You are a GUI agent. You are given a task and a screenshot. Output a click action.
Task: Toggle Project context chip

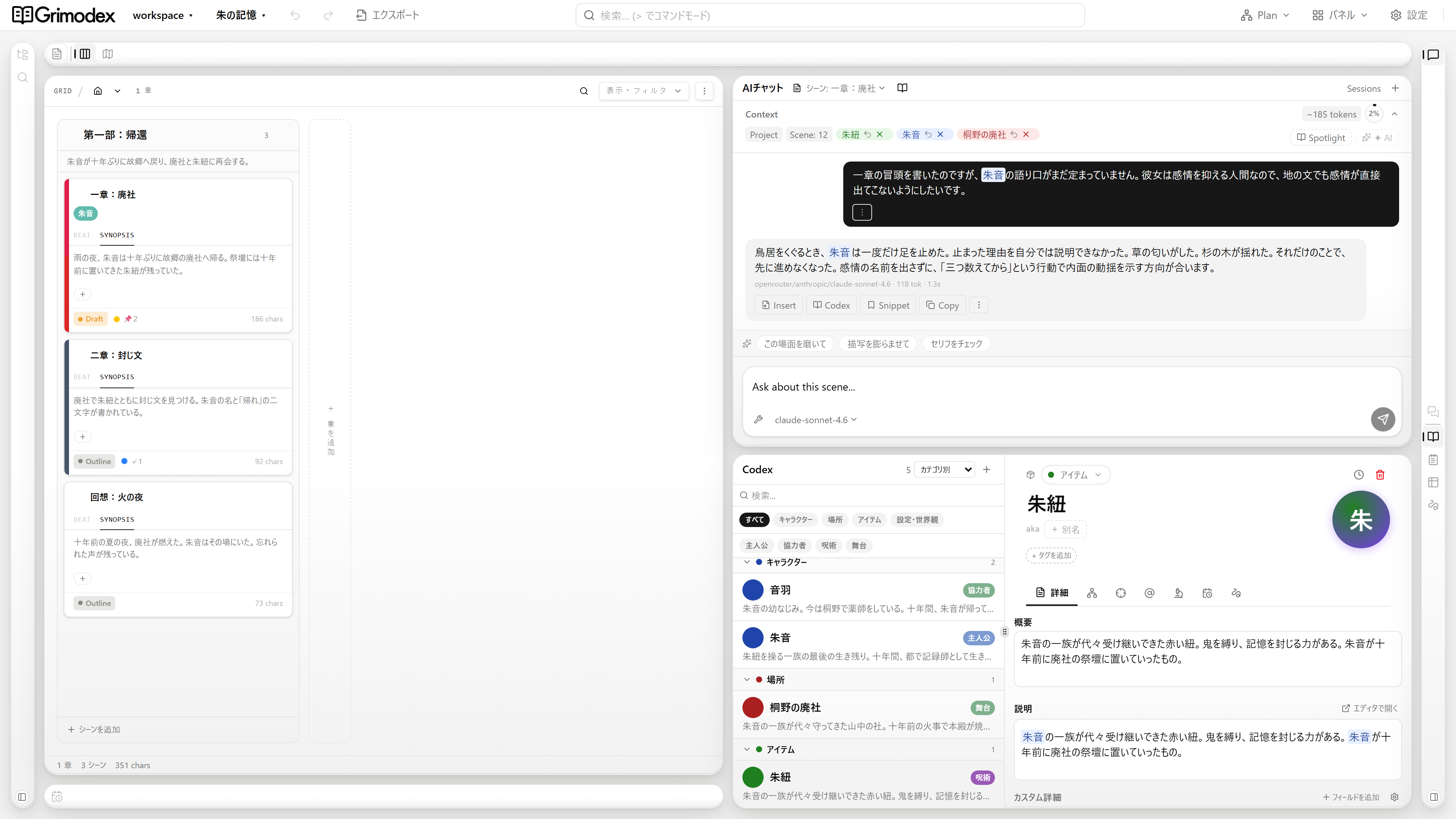pos(764,135)
